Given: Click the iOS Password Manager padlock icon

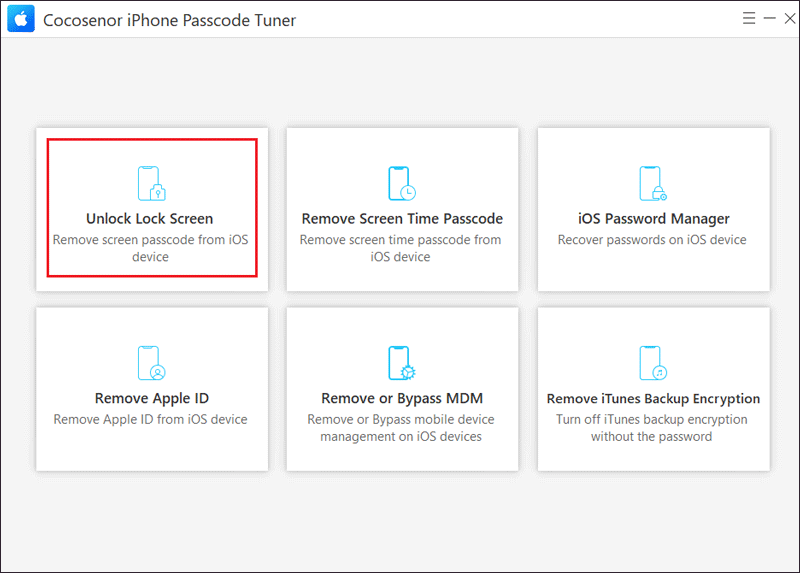Looking at the screenshot, I should tap(653, 183).
